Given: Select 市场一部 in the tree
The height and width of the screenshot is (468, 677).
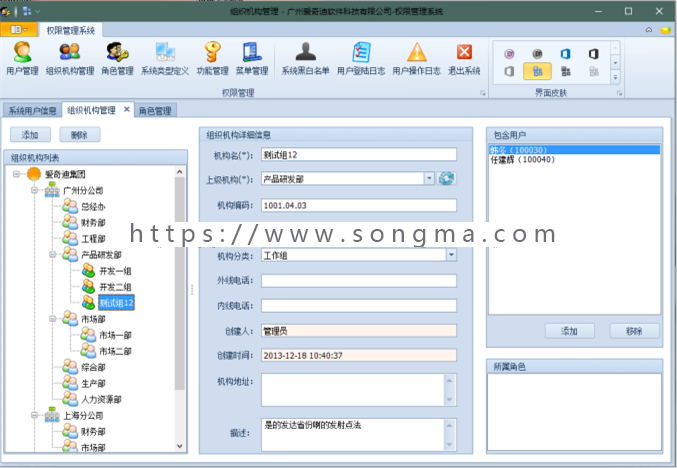Looking at the screenshot, I should [x=115, y=335].
